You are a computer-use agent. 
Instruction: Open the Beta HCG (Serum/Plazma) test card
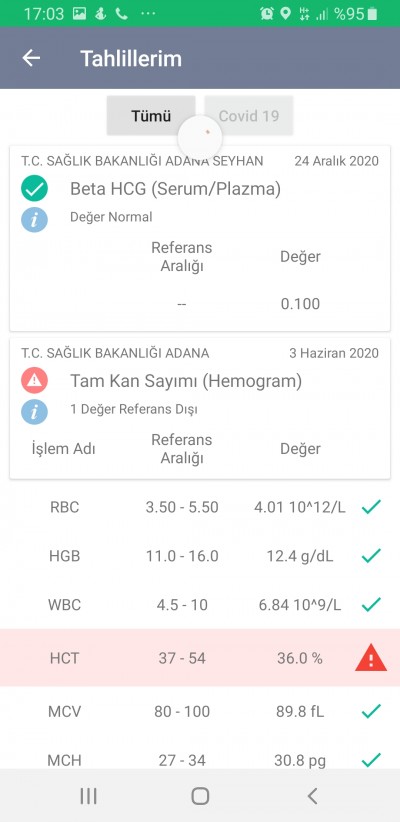pyautogui.click(x=200, y=239)
